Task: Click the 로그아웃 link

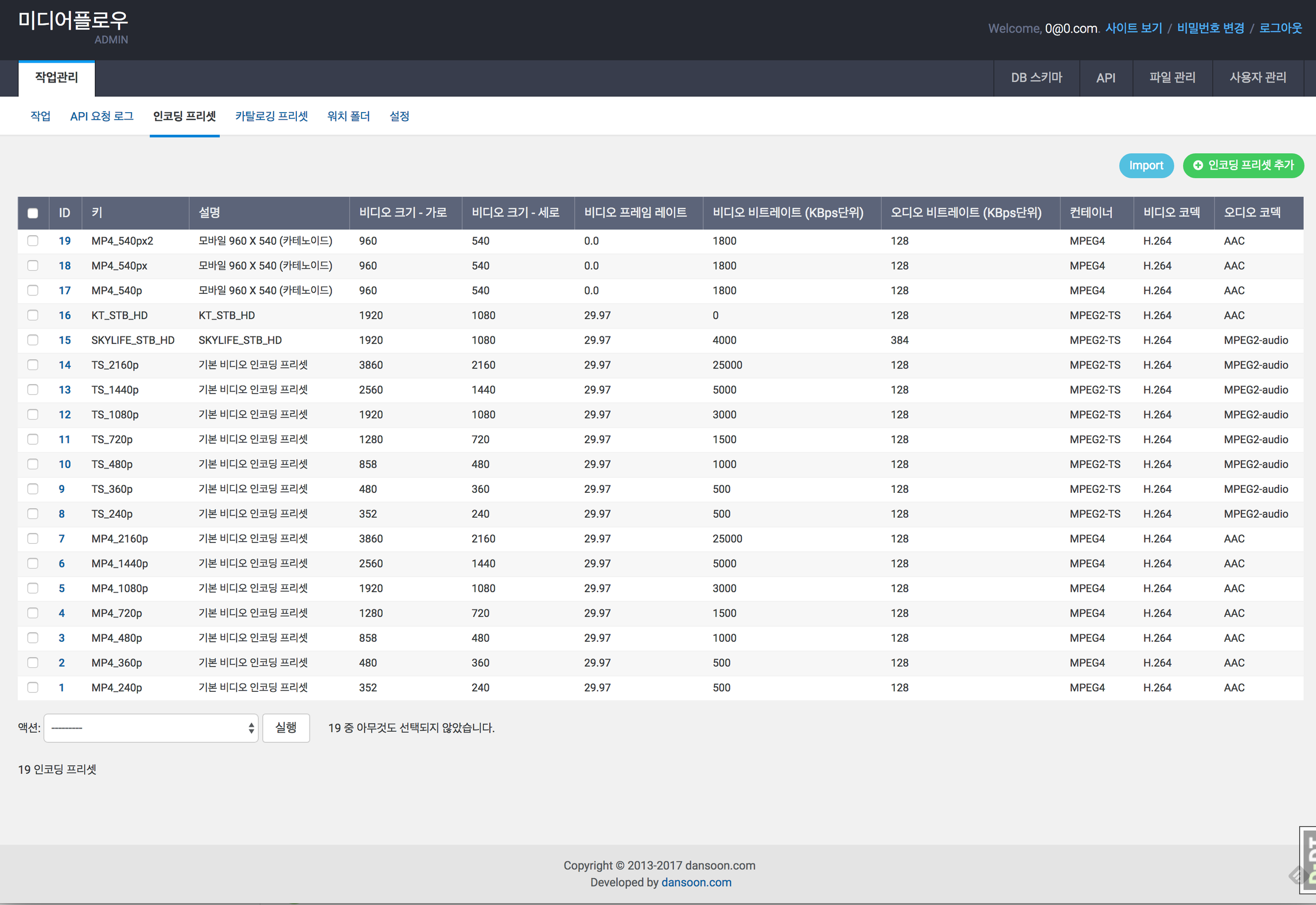Action: click(x=1280, y=28)
